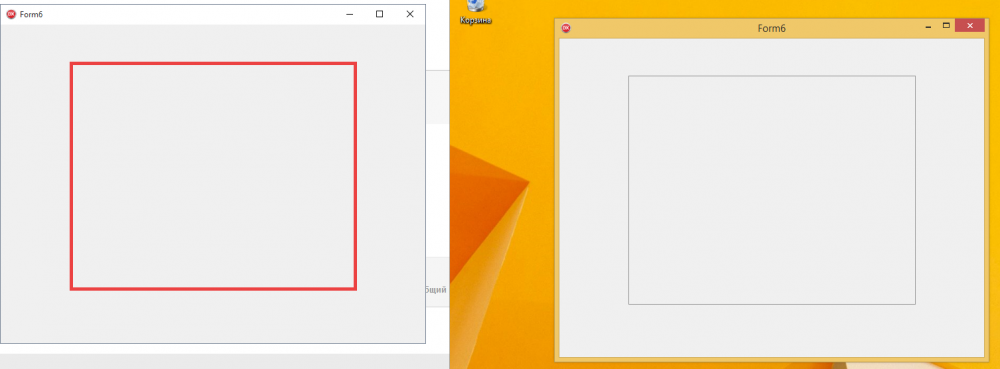Click the red app icon in left Form6 title bar
This screenshot has height=369, width=1000.
(11, 14)
